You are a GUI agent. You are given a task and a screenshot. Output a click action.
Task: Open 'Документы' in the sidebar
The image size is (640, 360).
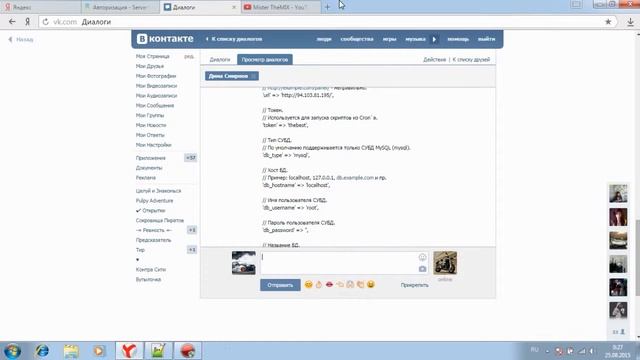(149, 168)
